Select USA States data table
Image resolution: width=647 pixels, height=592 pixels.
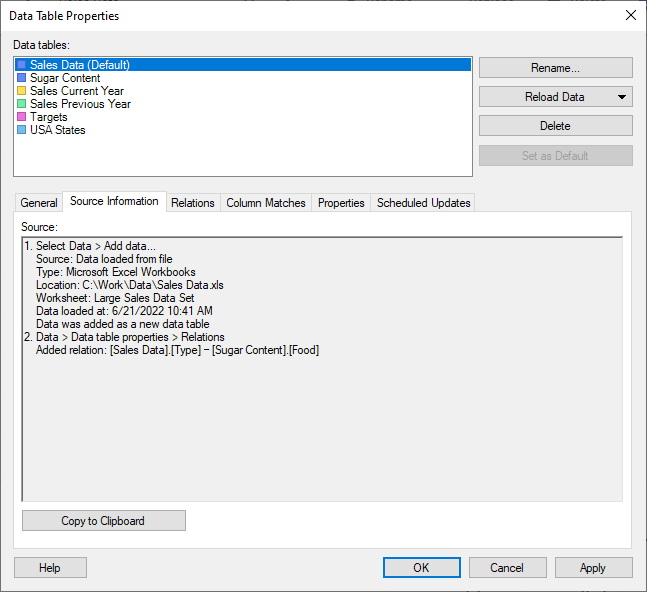(x=57, y=130)
